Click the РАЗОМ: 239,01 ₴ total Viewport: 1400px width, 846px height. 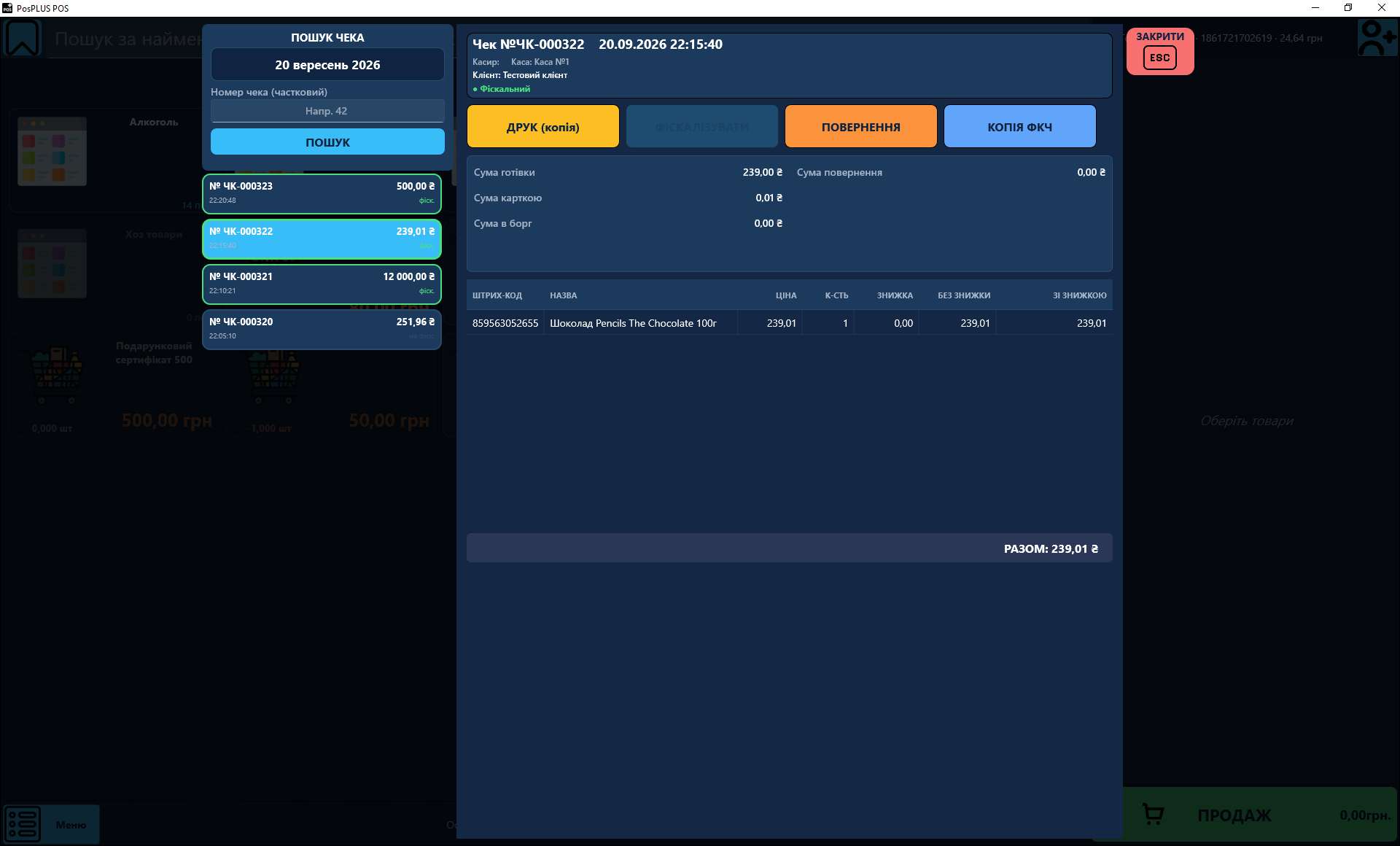[1051, 548]
